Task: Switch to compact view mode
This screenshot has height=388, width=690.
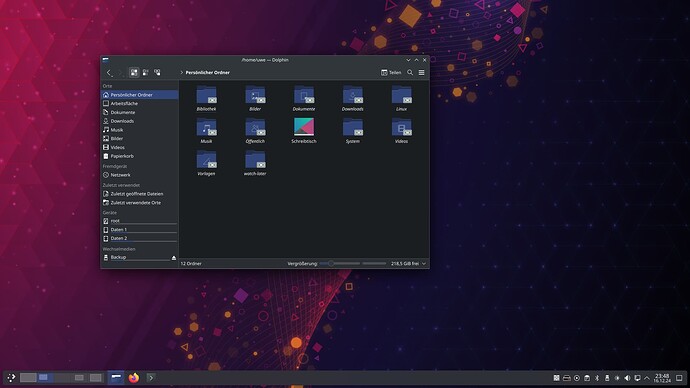Action: click(146, 73)
